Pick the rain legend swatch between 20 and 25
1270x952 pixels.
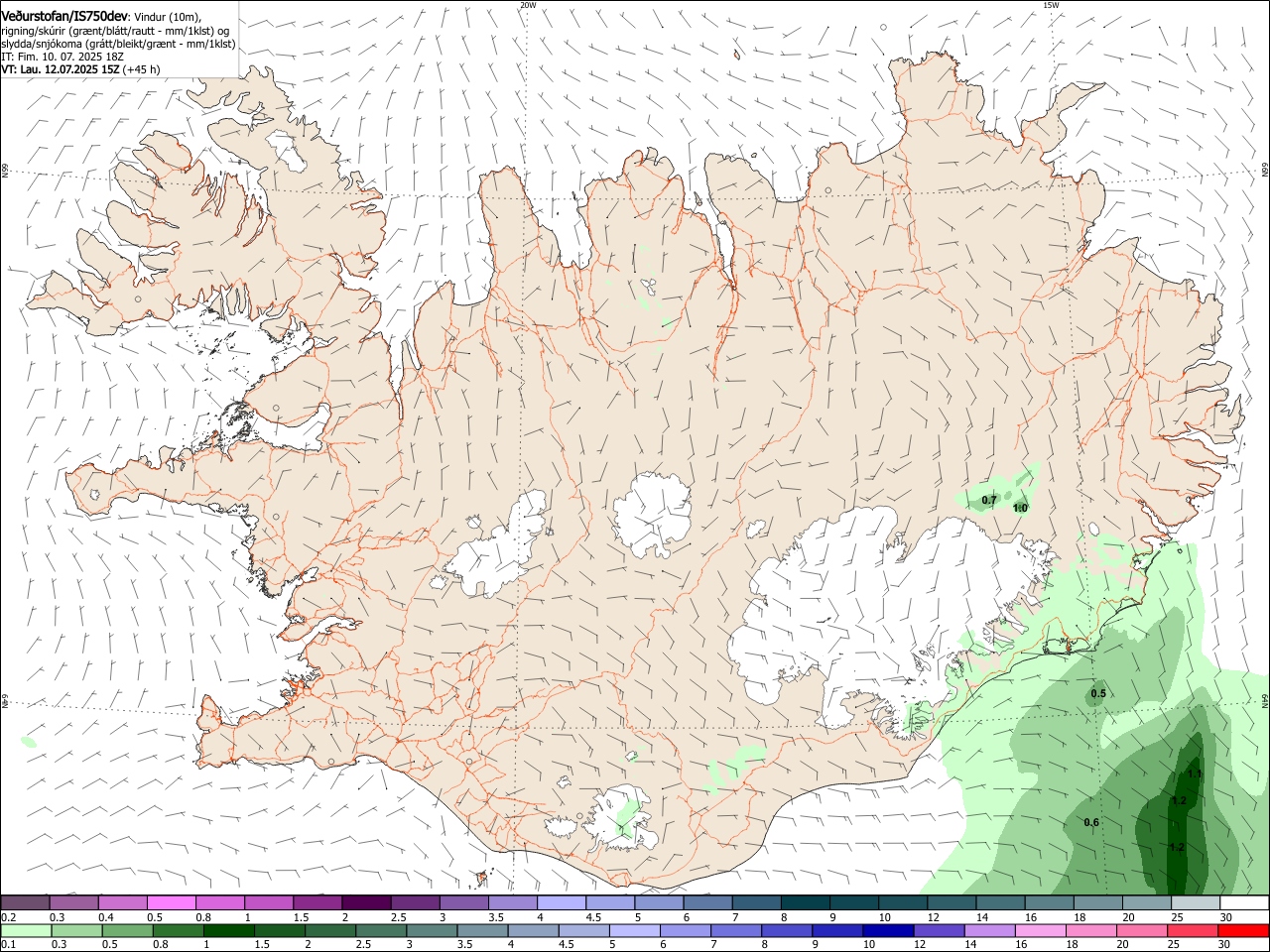coord(1143,931)
